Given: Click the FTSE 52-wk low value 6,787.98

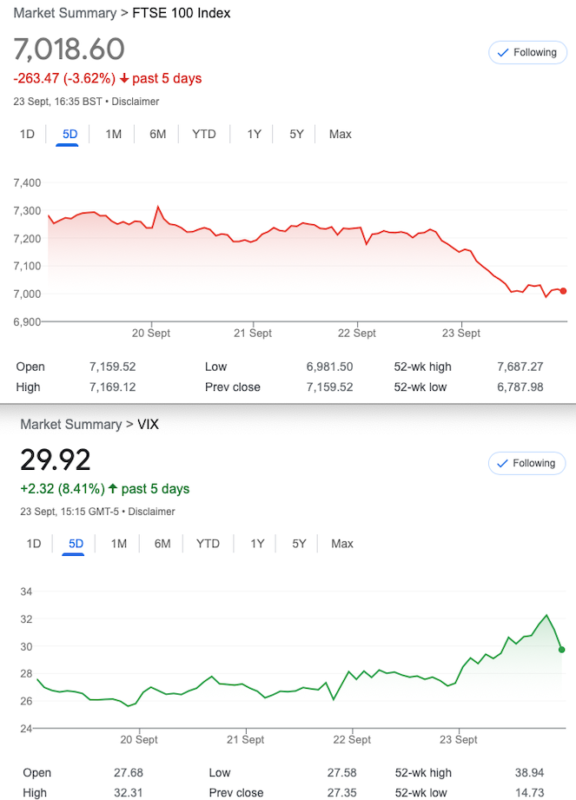Looking at the screenshot, I should [520, 387].
